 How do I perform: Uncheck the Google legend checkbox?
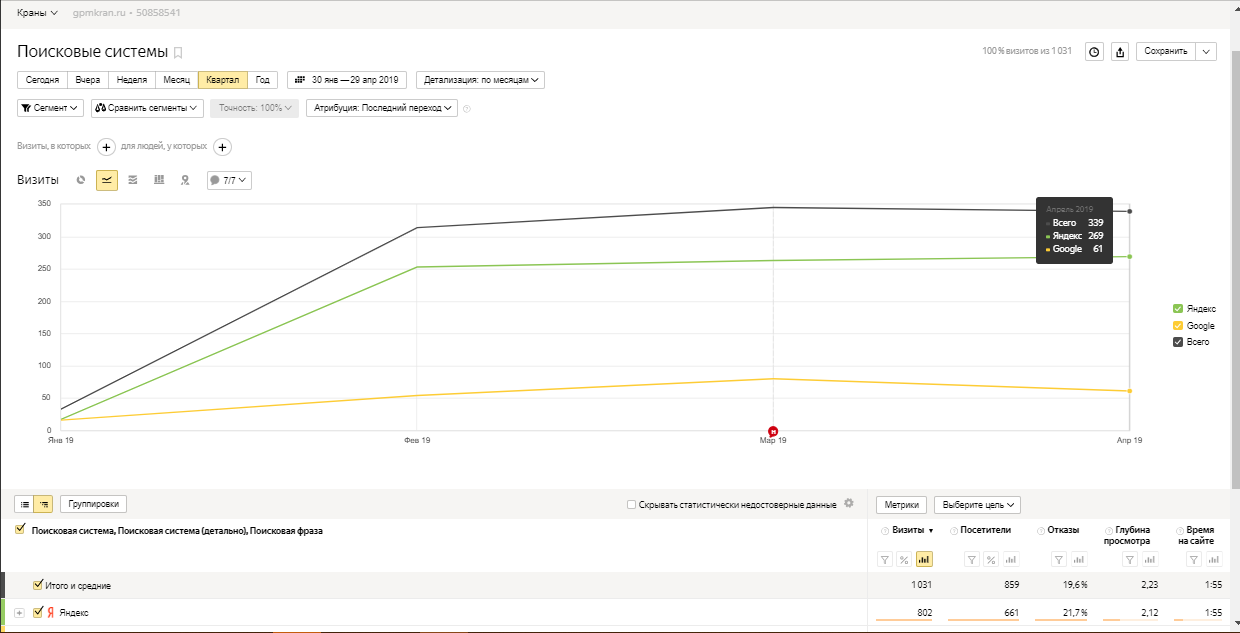(x=1177, y=326)
